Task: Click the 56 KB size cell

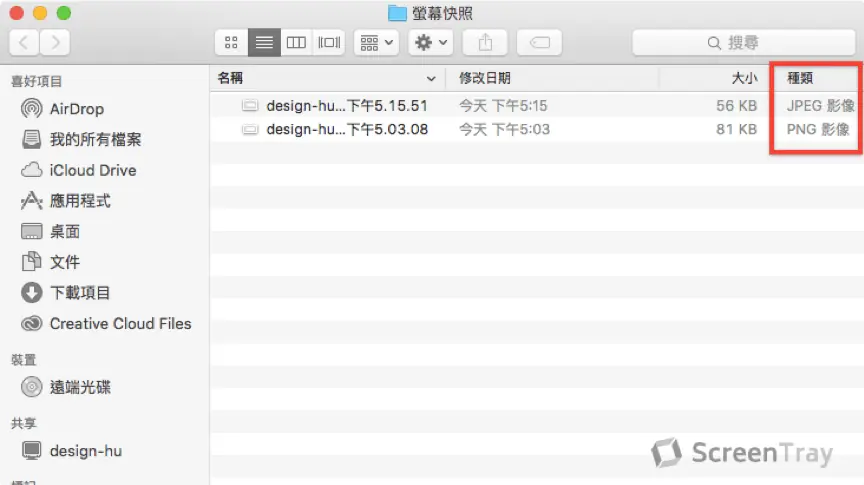Action: click(736, 105)
